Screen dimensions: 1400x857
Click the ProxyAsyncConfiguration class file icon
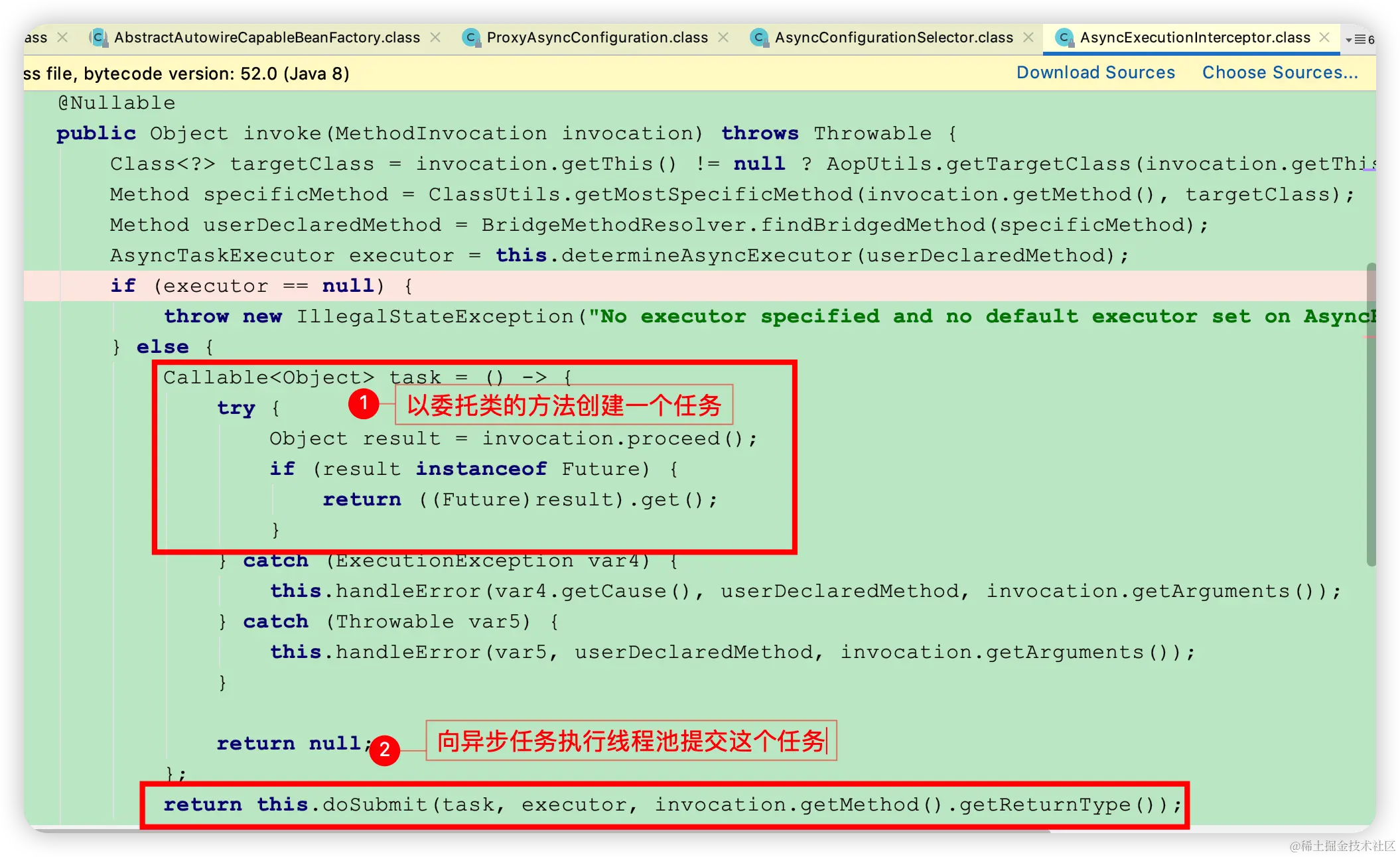click(471, 38)
